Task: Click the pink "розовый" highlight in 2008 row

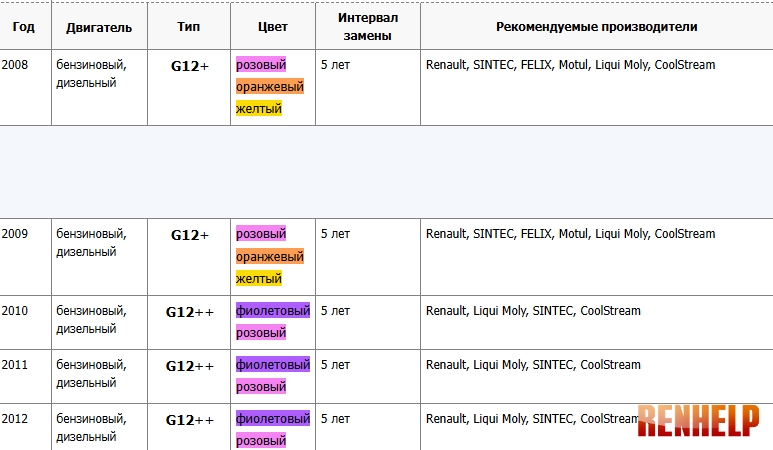Action: 261,65
